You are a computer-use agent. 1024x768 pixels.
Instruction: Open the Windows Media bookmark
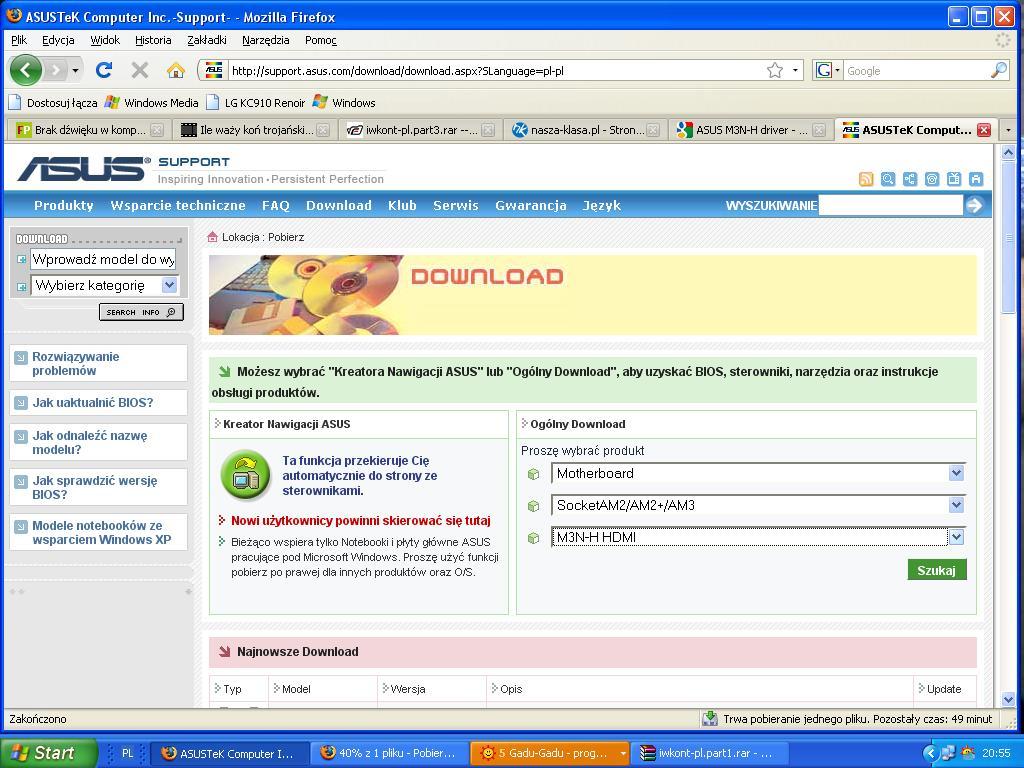pyautogui.click(x=152, y=103)
